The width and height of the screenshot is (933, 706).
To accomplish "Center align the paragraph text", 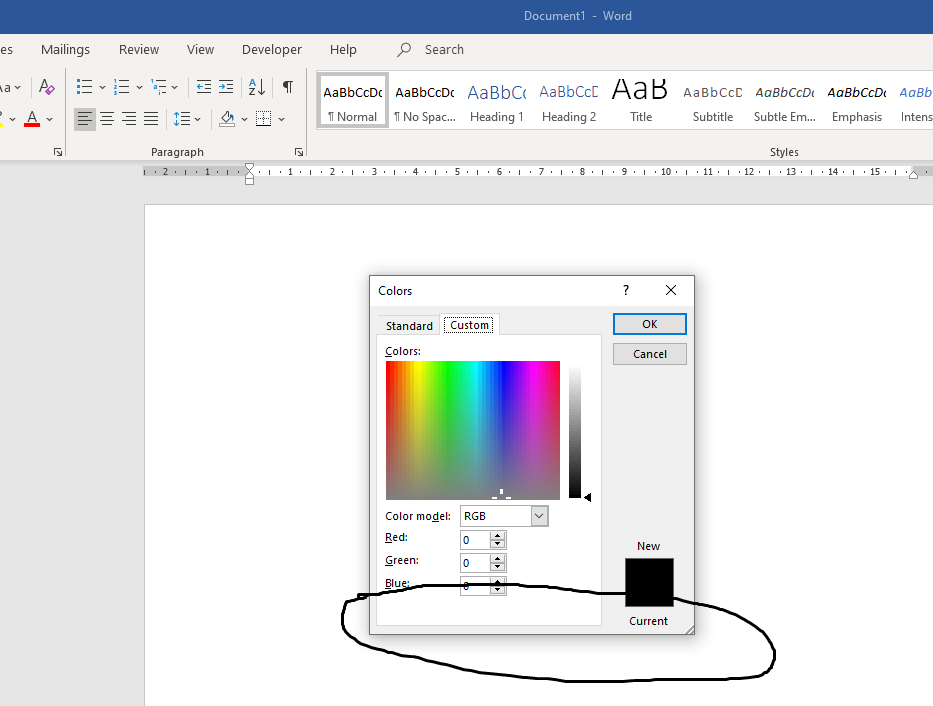I will click(x=107, y=119).
